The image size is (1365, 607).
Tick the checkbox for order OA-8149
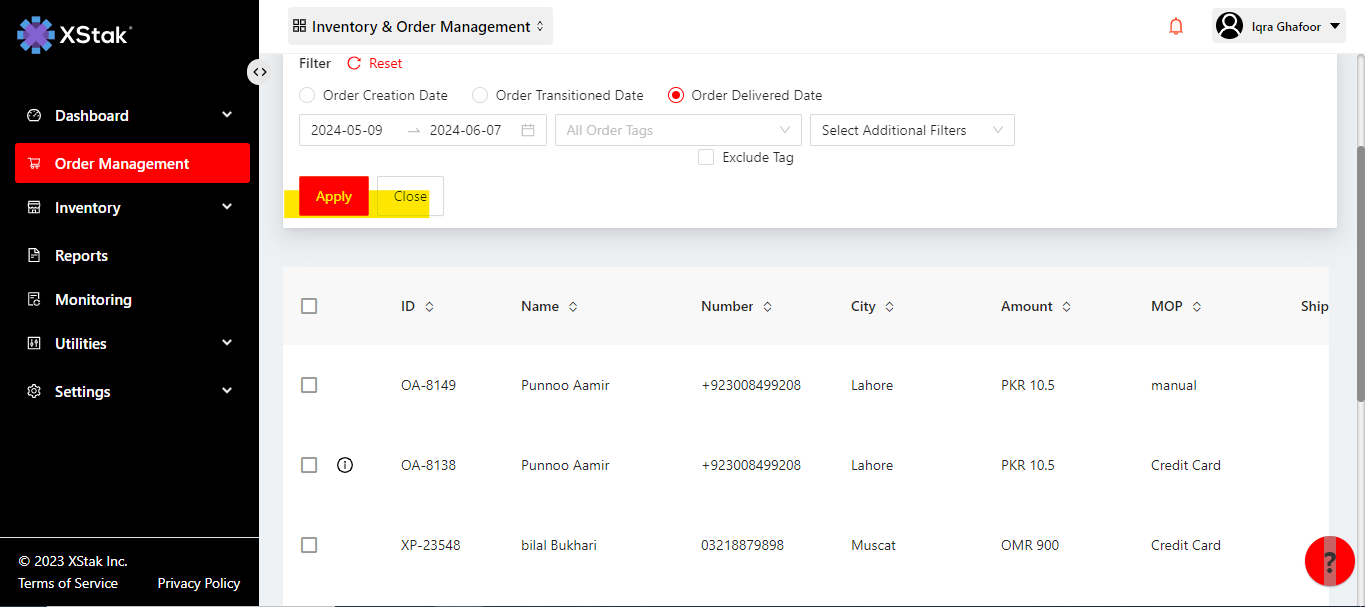click(309, 385)
